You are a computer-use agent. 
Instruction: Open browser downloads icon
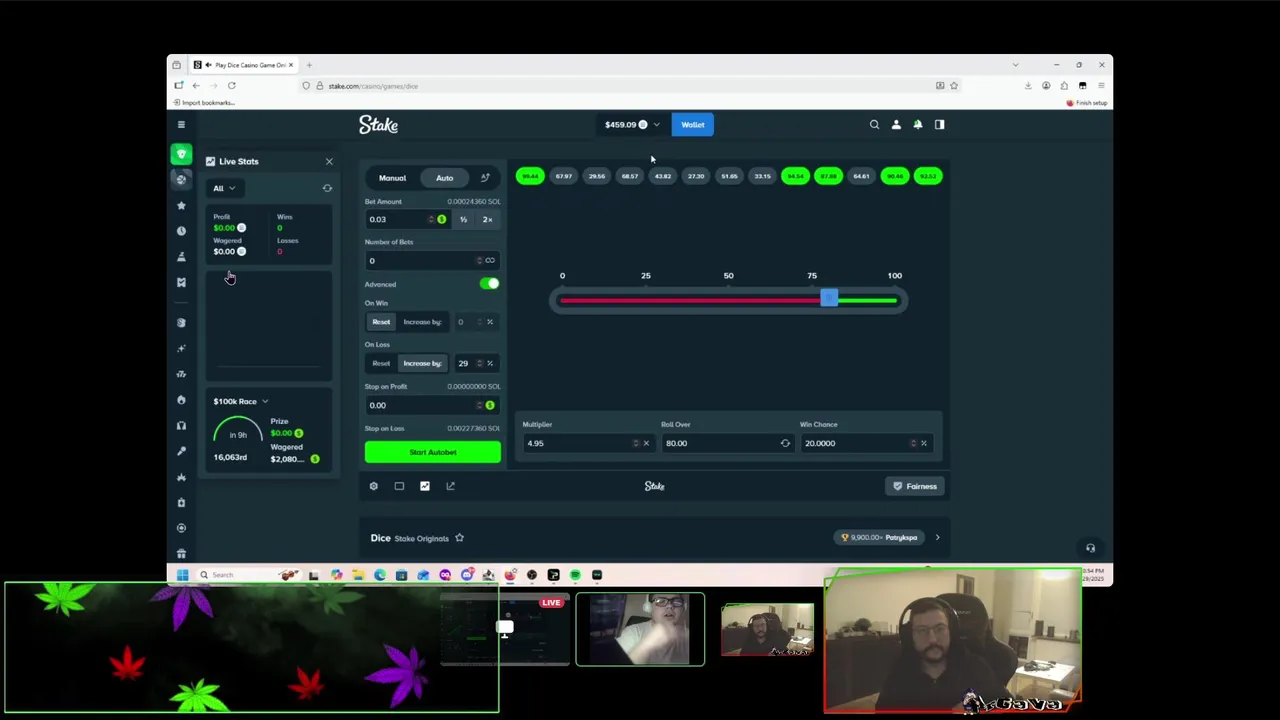tap(1028, 86)
